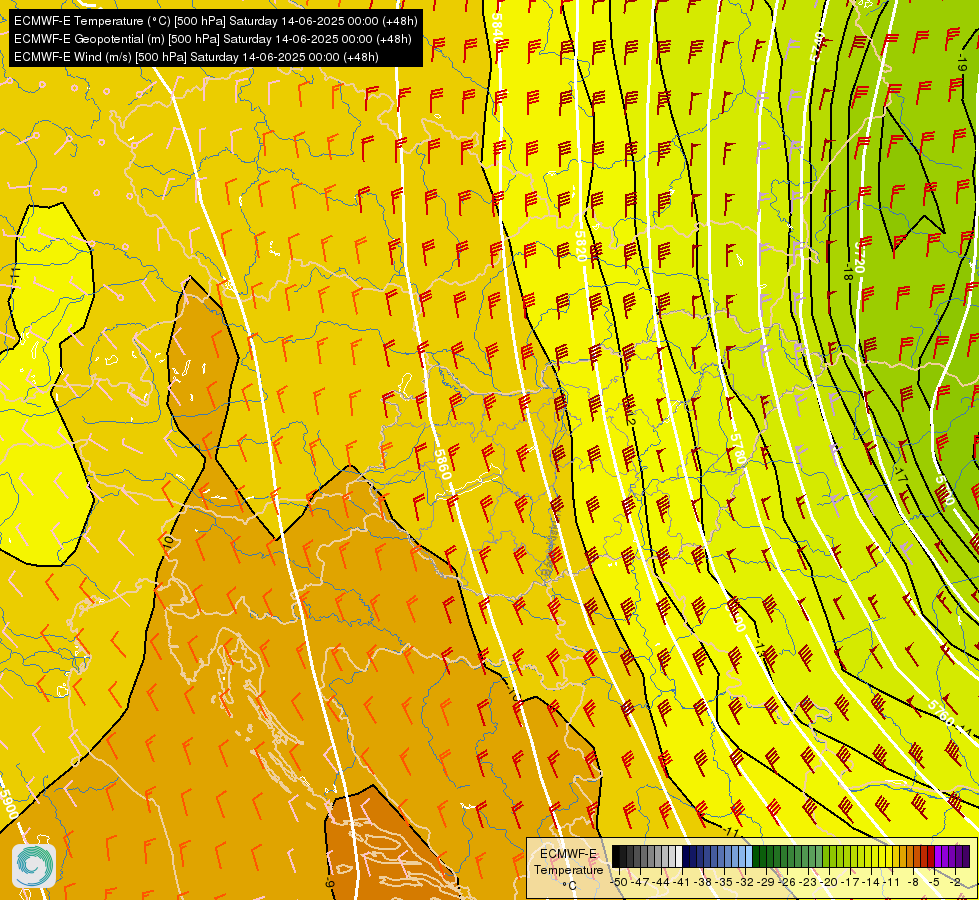Click the -23 legend tick label
979x900 pixels.
point(809,882)
